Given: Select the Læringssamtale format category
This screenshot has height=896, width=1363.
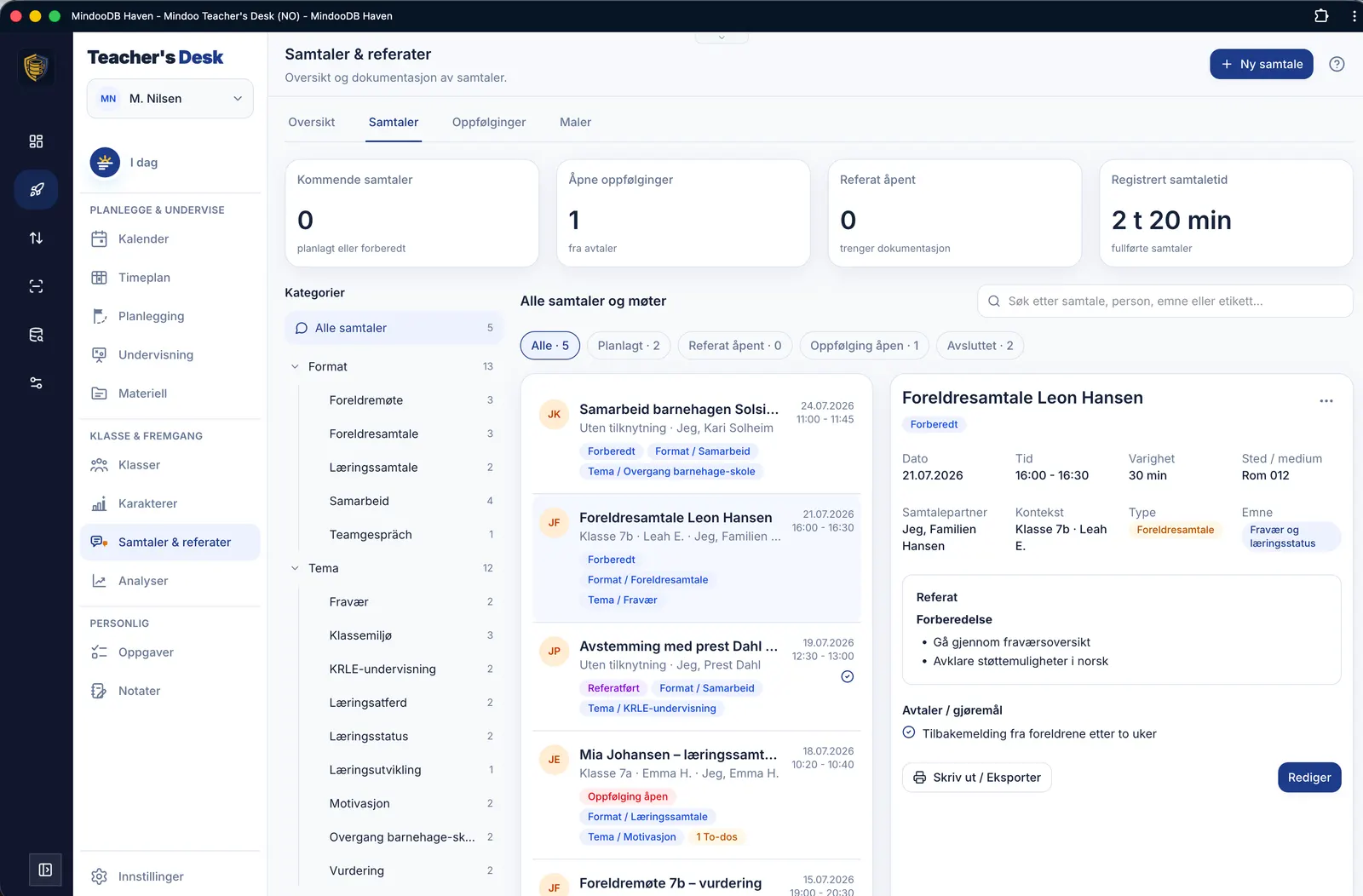Looking at the screenshot, I should 400,468.
